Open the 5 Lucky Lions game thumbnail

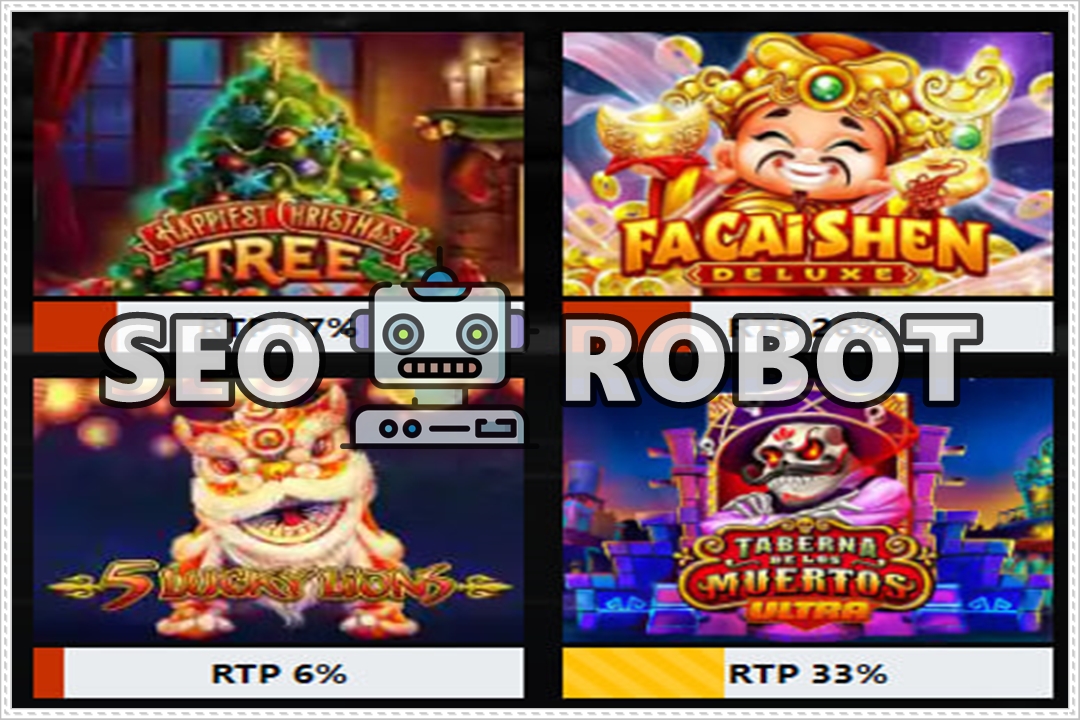pos(278,511)
